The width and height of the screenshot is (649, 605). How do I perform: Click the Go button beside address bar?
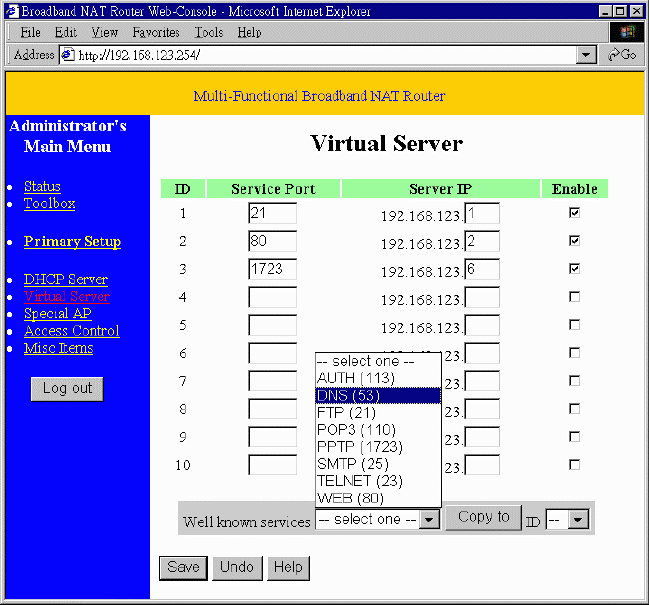click(x=622, y=55)
